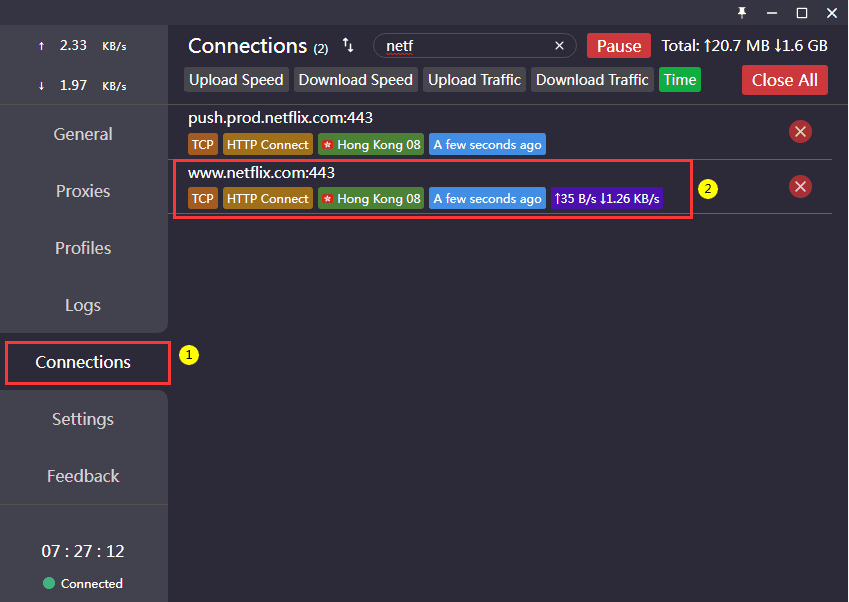Sort by Download Traffic
Viewport: 849px width, 602px height.
coord(592,80)
